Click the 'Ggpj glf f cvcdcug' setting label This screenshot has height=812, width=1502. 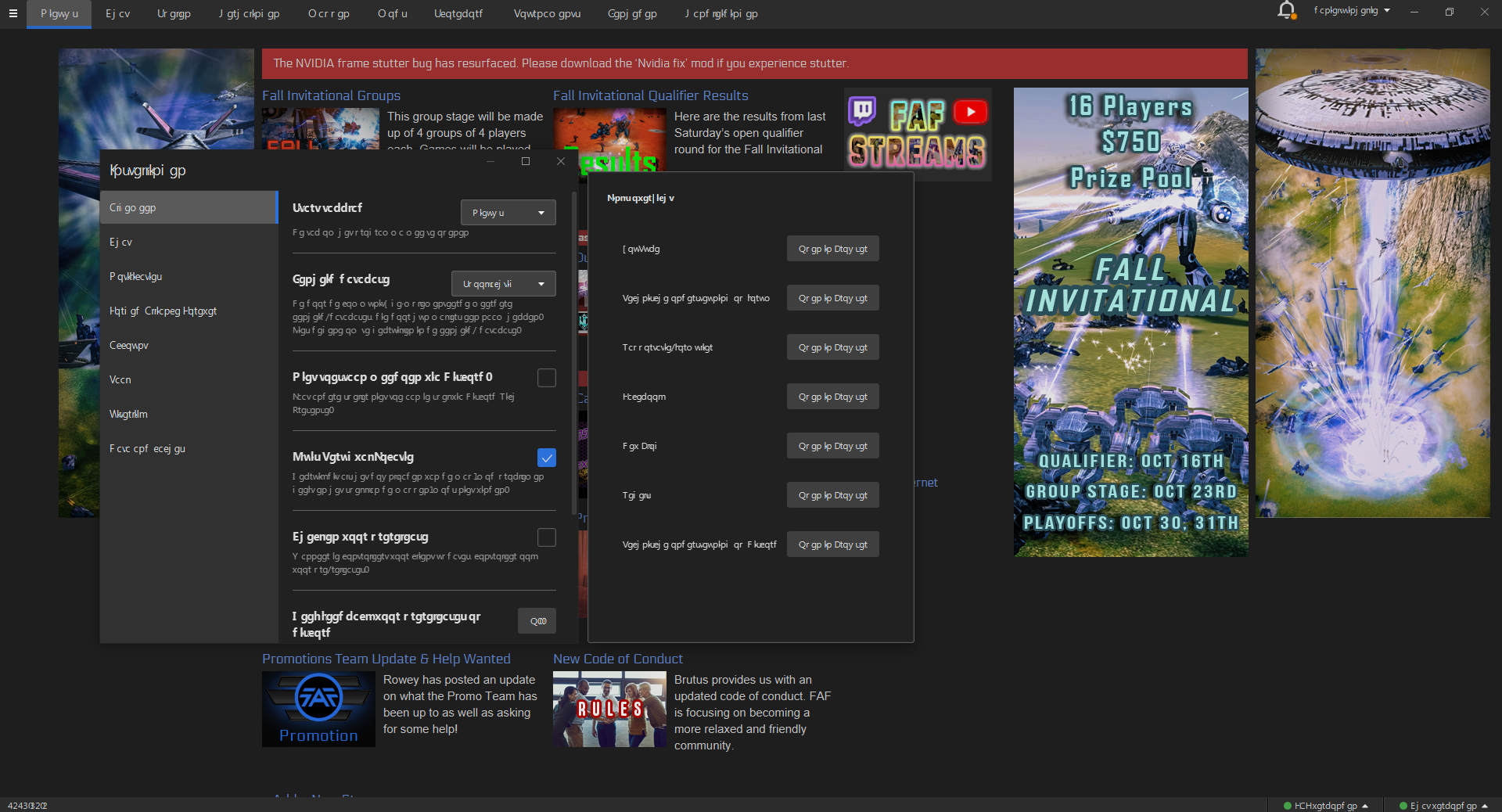click(341, 279)
